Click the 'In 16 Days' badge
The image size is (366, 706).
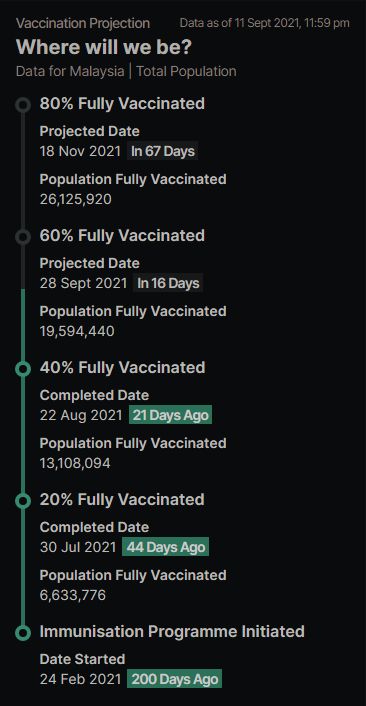(x=168, y=283)
